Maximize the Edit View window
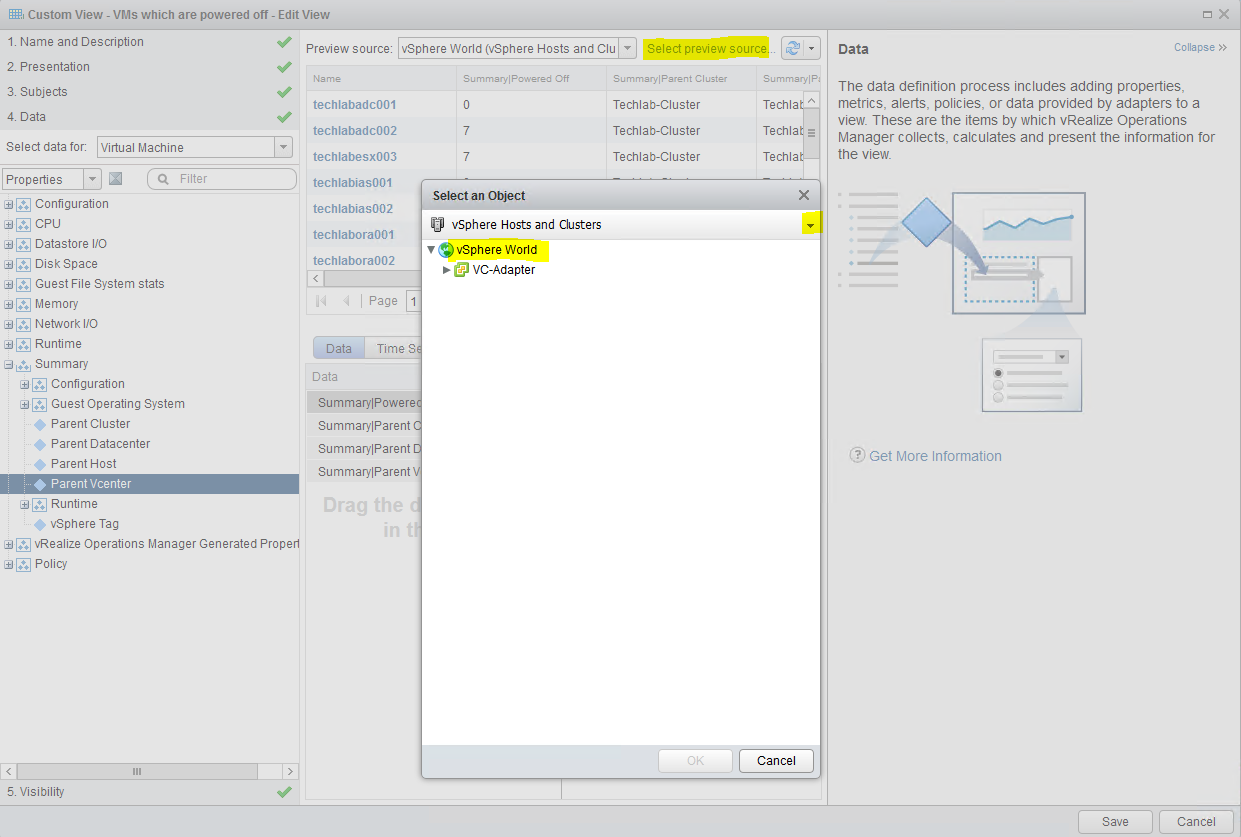The width and height of the screenshot is (1241, 837). (x=1208, y=14)
